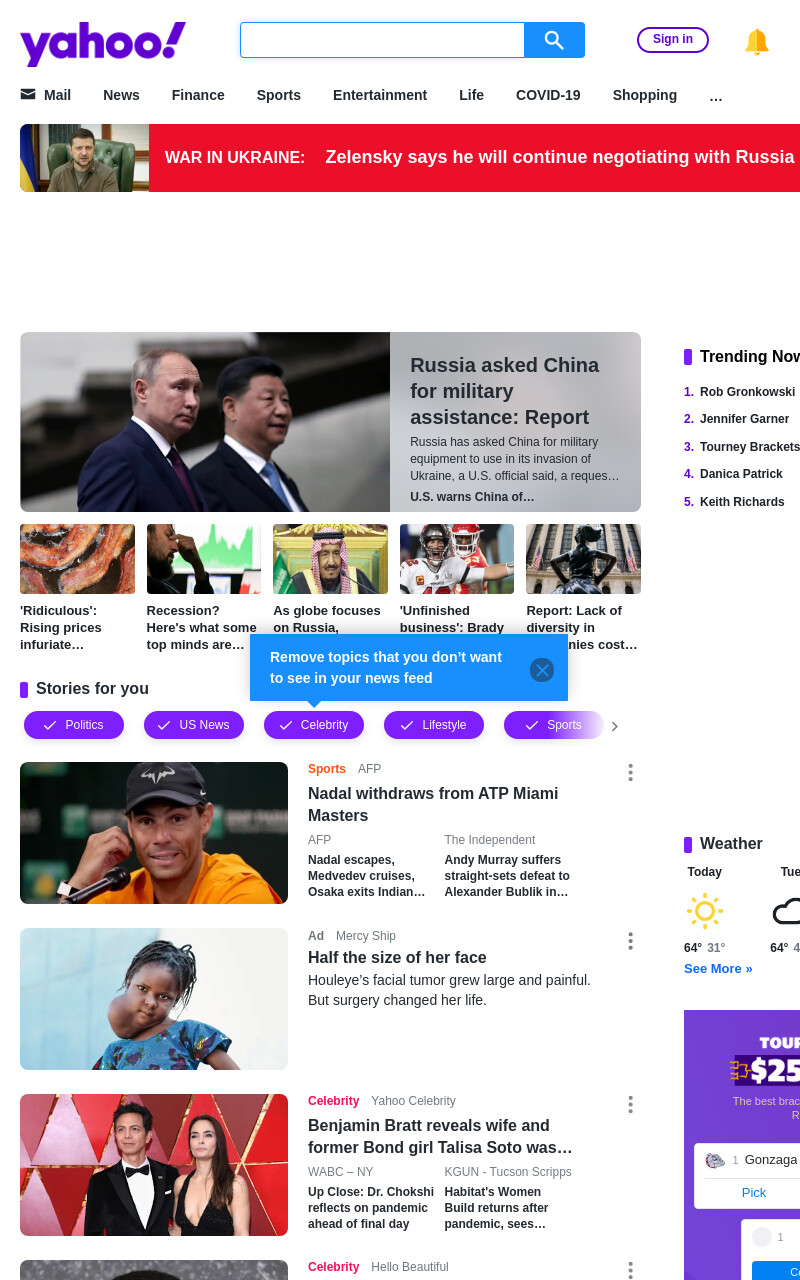
Task: Click the Sports category label on Nadal story
Action: (327, 769)
